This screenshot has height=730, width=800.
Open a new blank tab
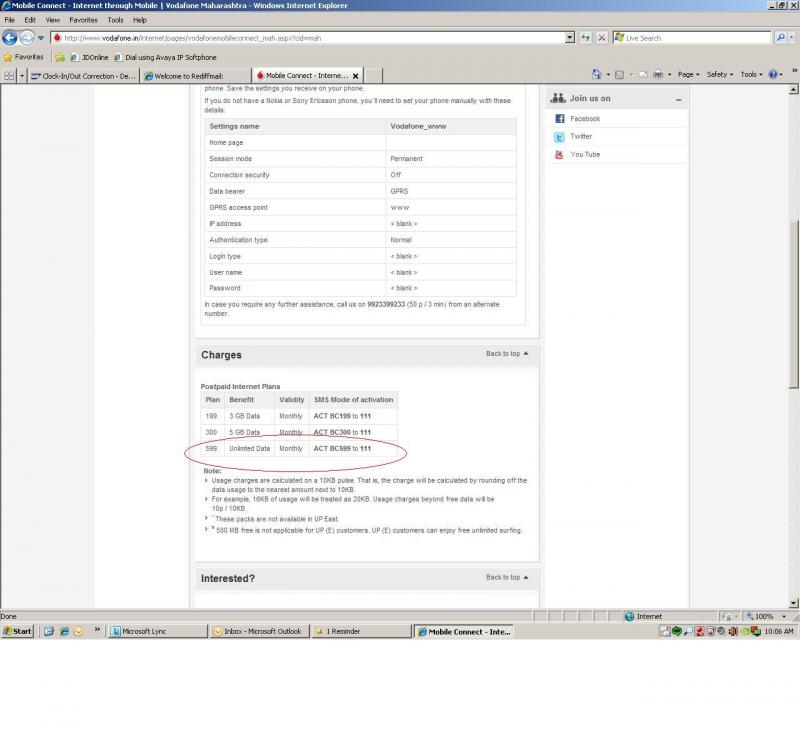point(373,75)
